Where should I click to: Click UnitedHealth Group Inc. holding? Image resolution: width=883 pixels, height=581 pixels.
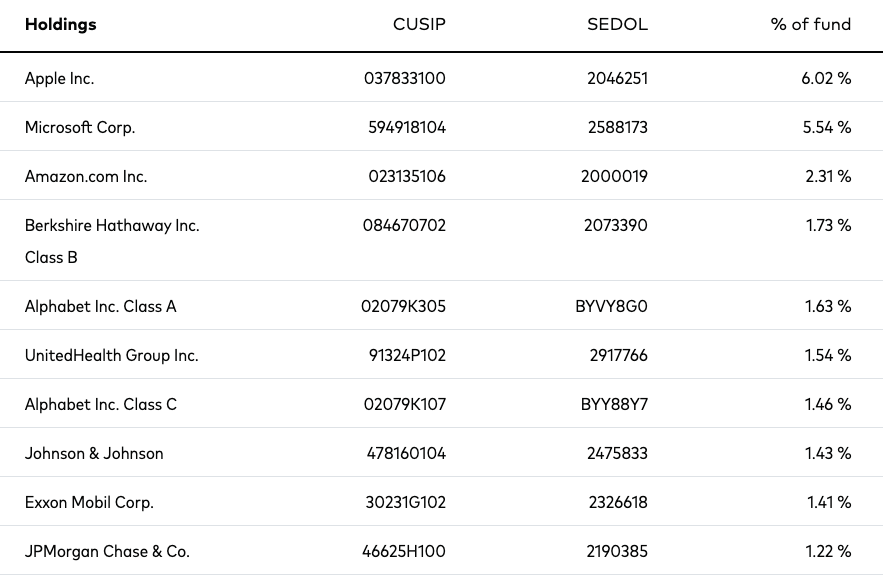tap(112, 355)
